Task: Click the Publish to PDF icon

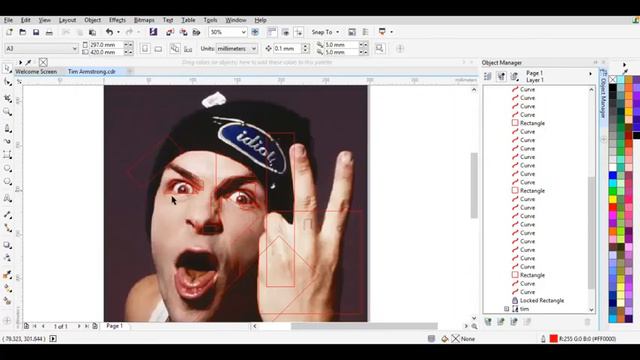Action: click(x=196, y=32)
